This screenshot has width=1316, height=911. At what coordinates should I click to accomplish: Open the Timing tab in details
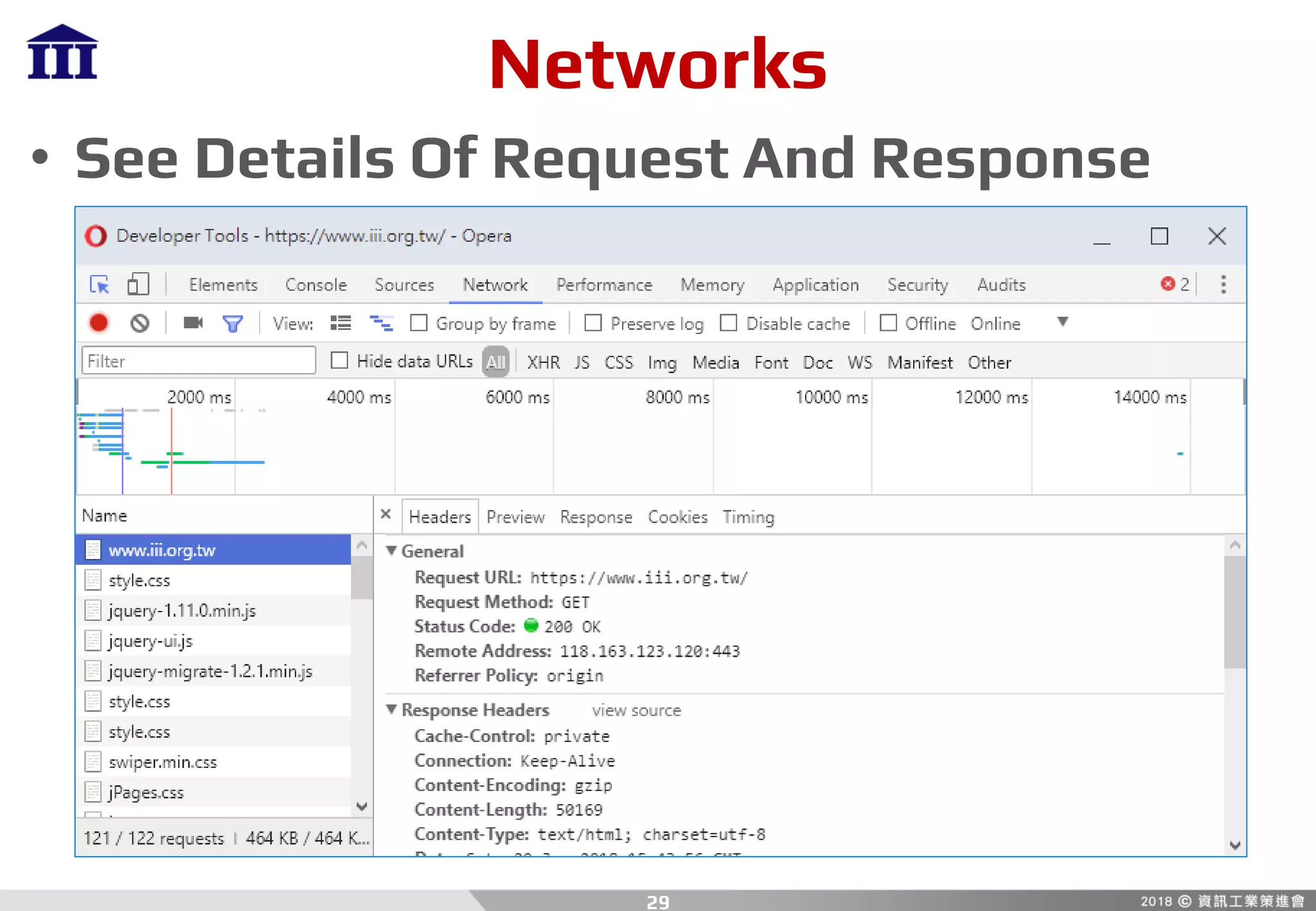click(748, 517)
